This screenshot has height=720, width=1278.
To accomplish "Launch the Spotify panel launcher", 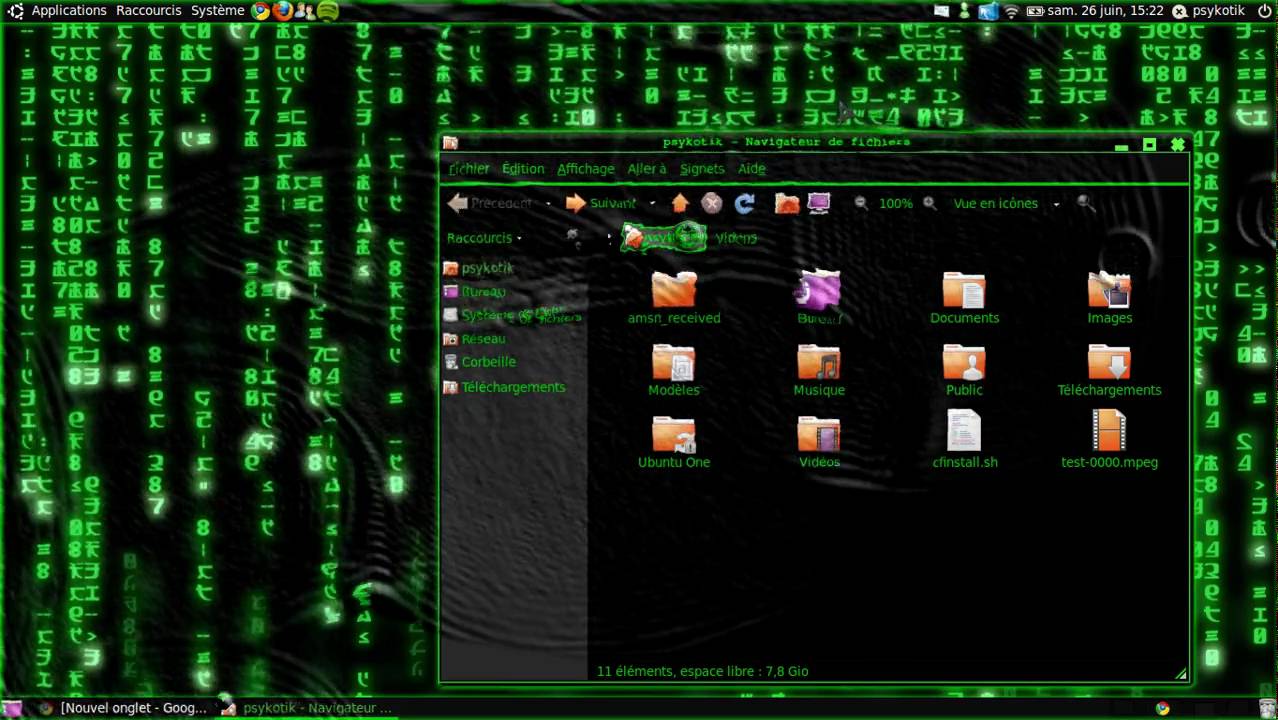I will pos(328,11).
